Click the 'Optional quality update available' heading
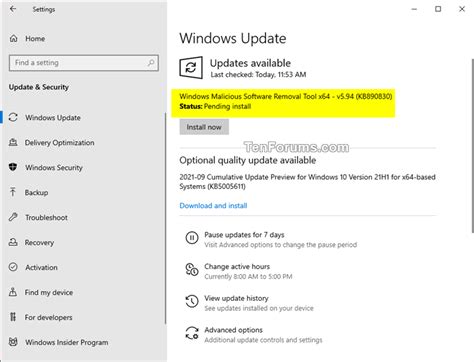 [248, 160]
